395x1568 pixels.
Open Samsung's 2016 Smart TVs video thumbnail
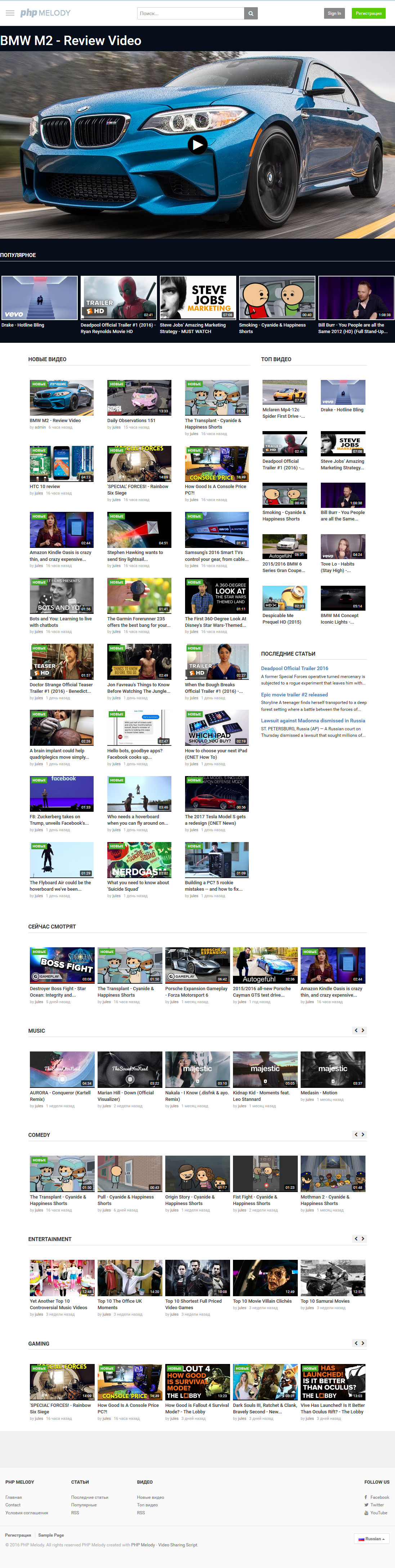pos(217,530)
